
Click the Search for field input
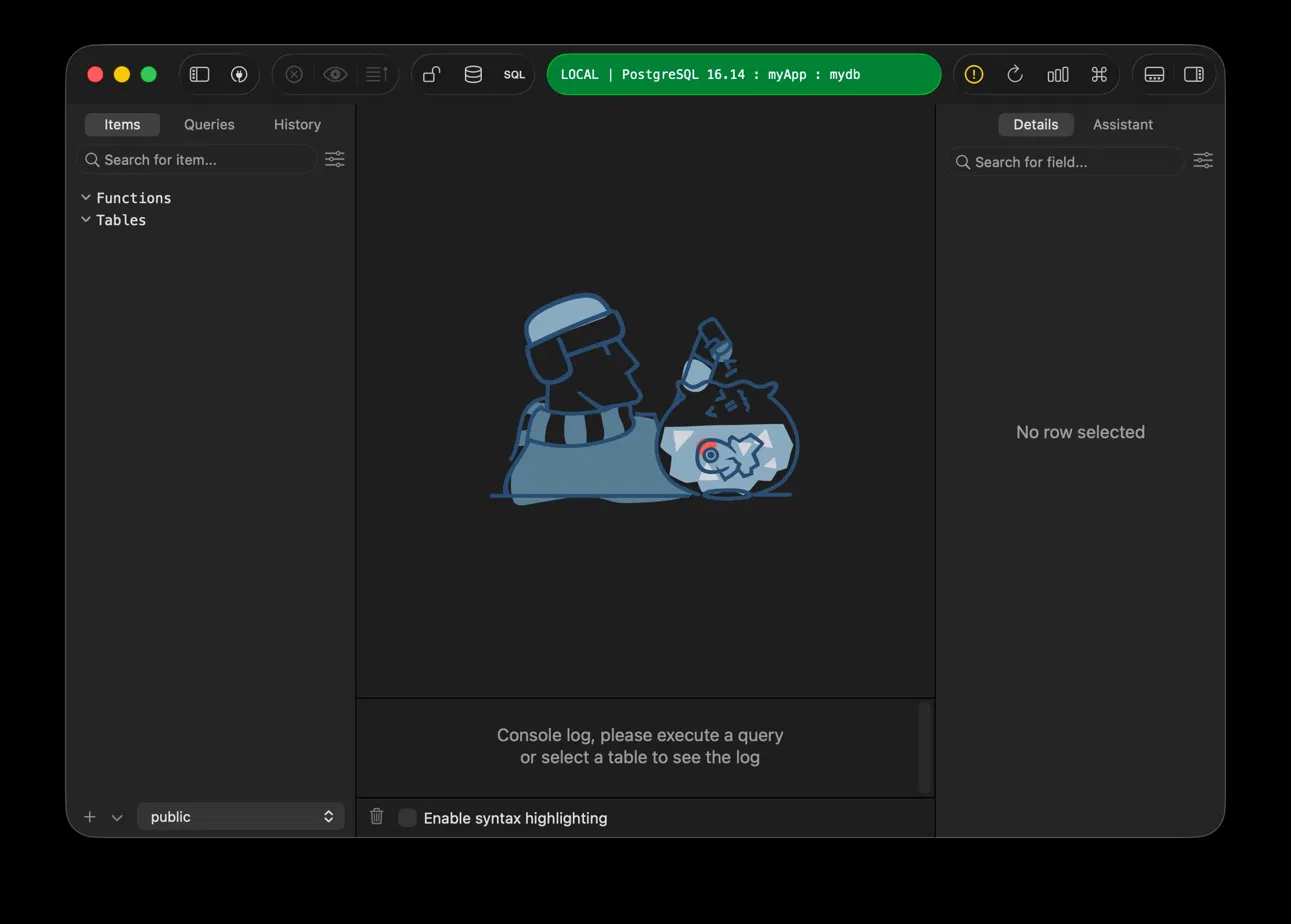point(1066,161)
